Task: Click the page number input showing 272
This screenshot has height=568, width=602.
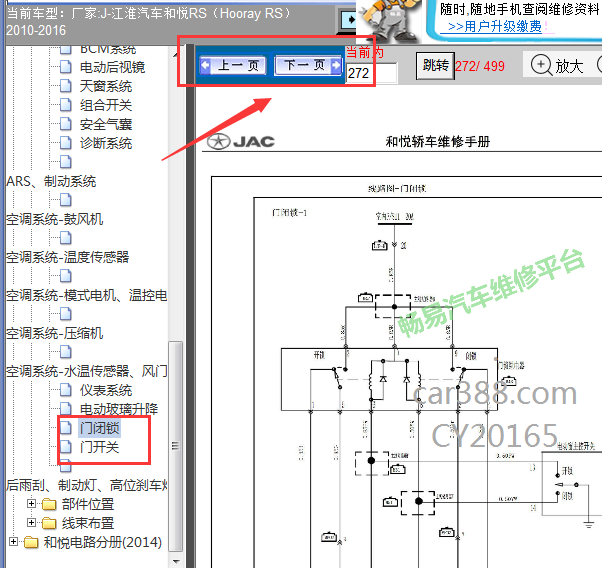Action: pyautogui.click(x=371, y=73)
